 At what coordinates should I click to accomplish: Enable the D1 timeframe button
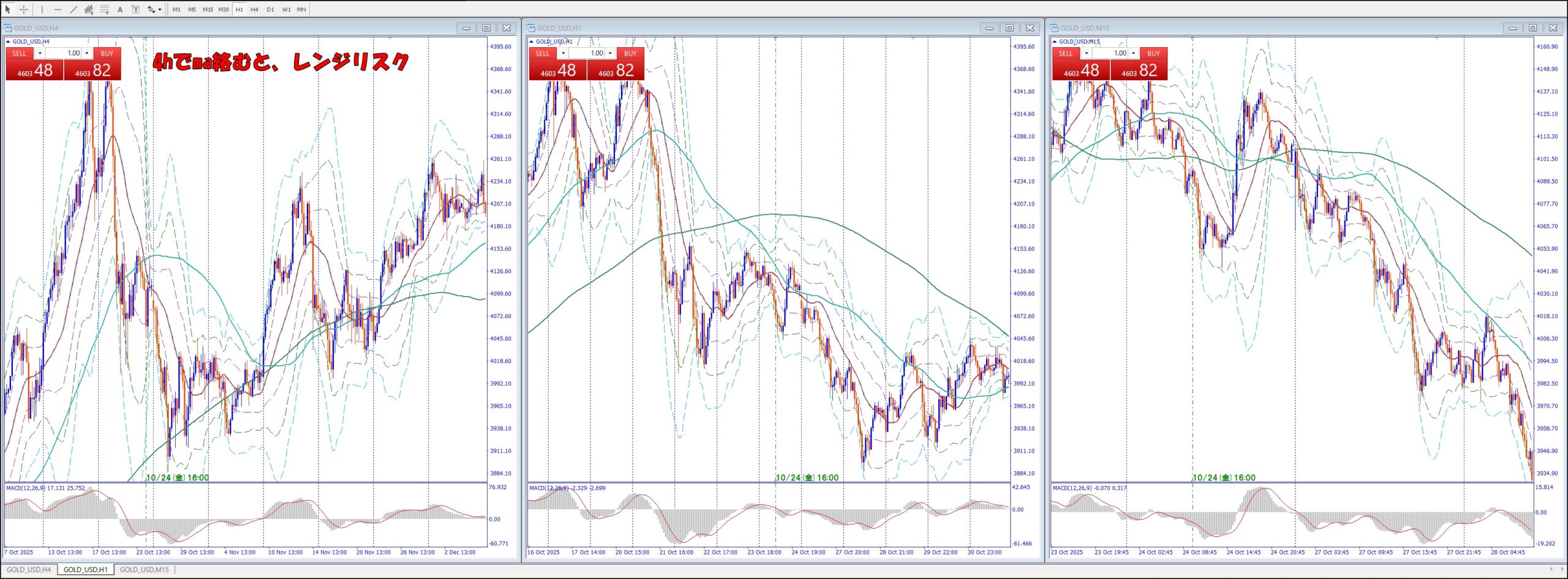pyautogui.click(x=270, y=9)
